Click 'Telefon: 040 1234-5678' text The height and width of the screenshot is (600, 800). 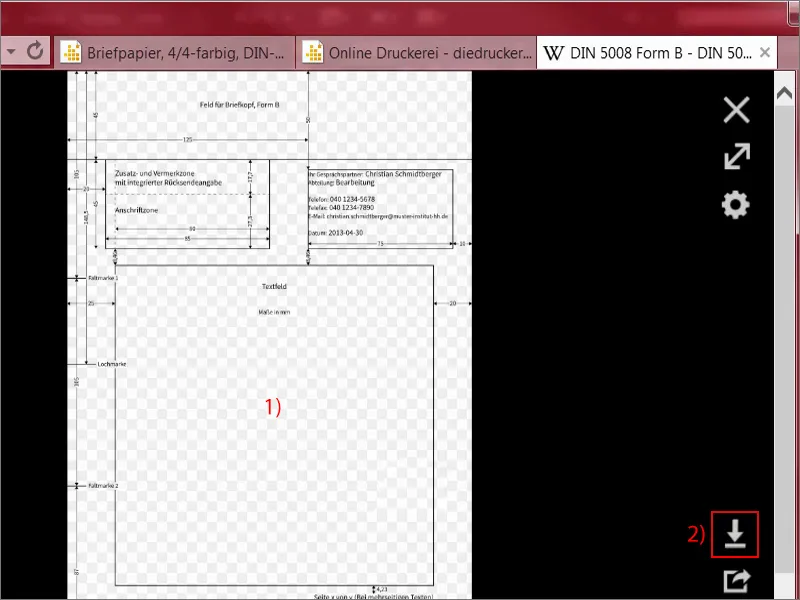(341, 199)
